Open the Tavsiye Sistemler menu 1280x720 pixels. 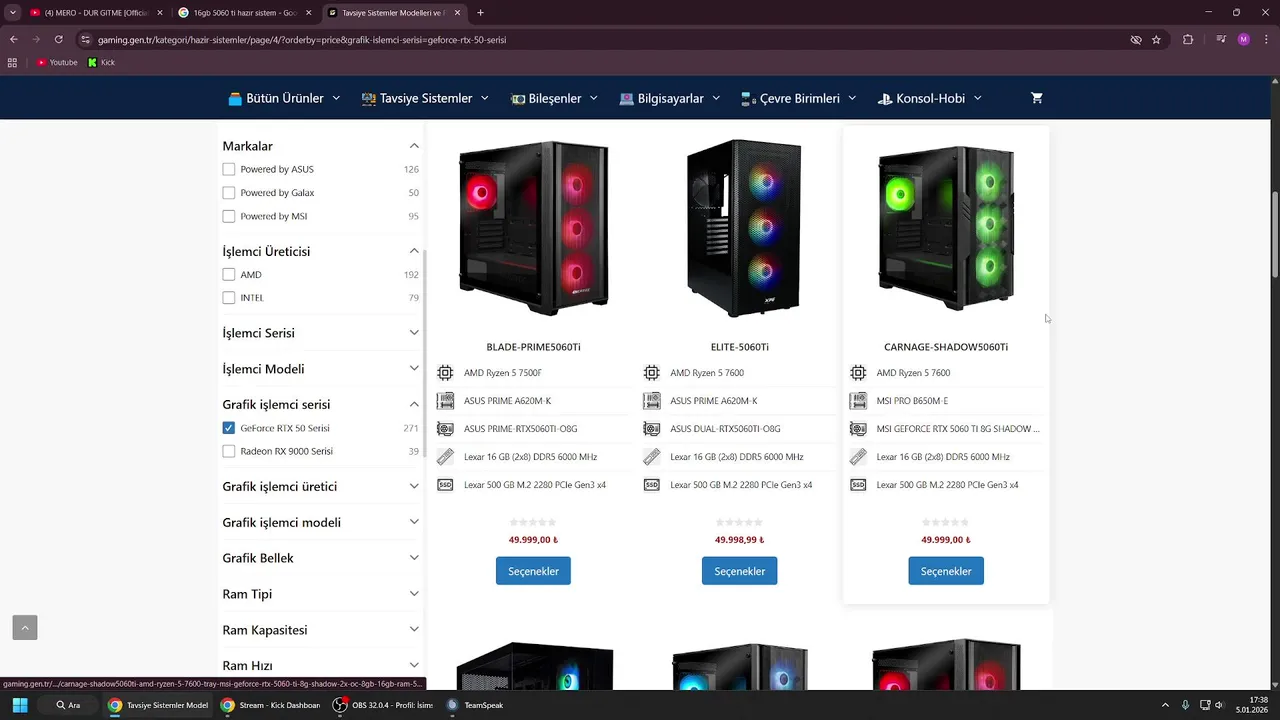pos(425,98)
